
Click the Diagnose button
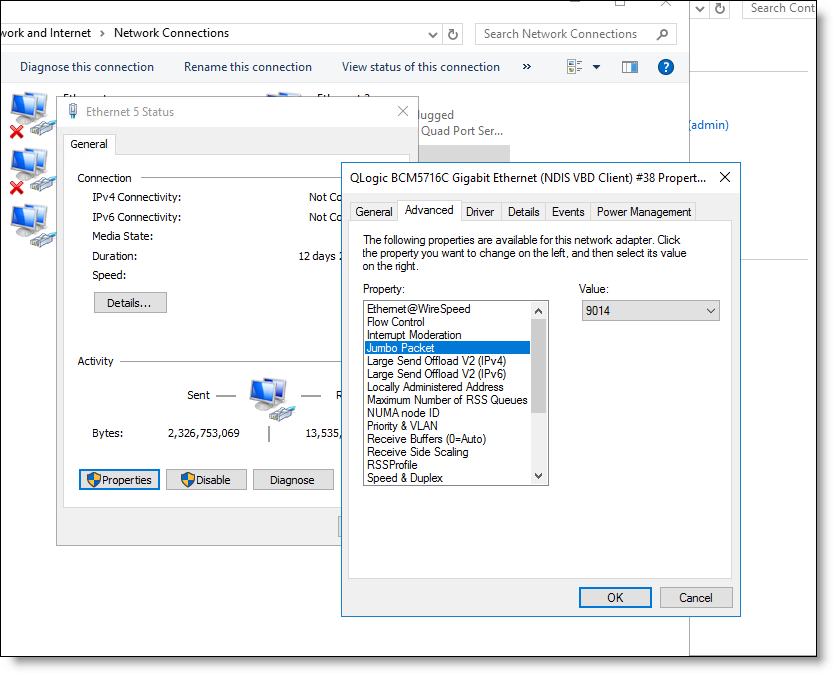pyautogui.click(x=293, y=480)
